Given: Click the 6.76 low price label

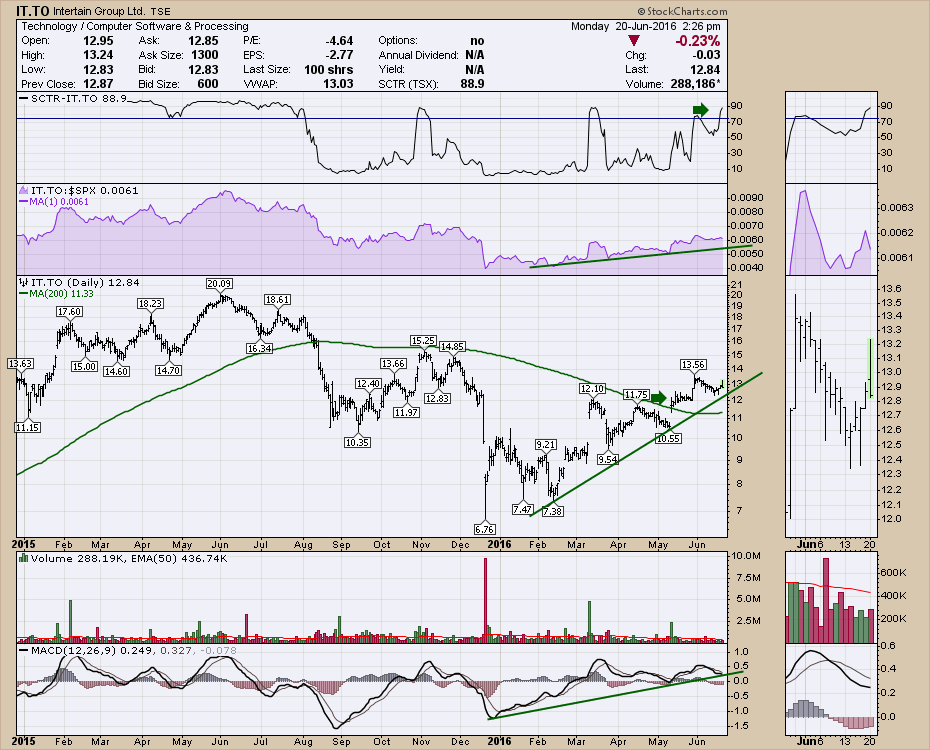Looking at the screenshot, I should [x=485, y=527].
